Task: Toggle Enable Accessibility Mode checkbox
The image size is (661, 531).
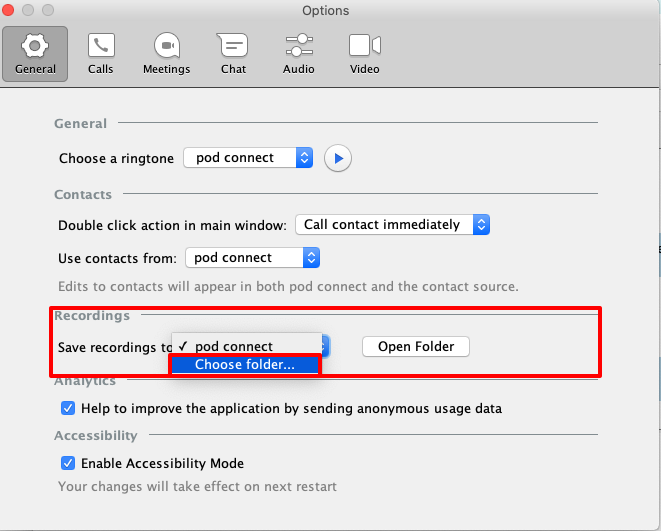Action: (68, 463)
